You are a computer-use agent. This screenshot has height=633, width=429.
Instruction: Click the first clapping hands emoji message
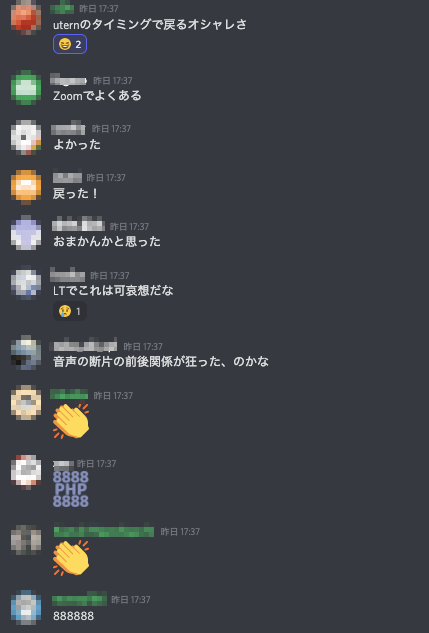point(71,421)
